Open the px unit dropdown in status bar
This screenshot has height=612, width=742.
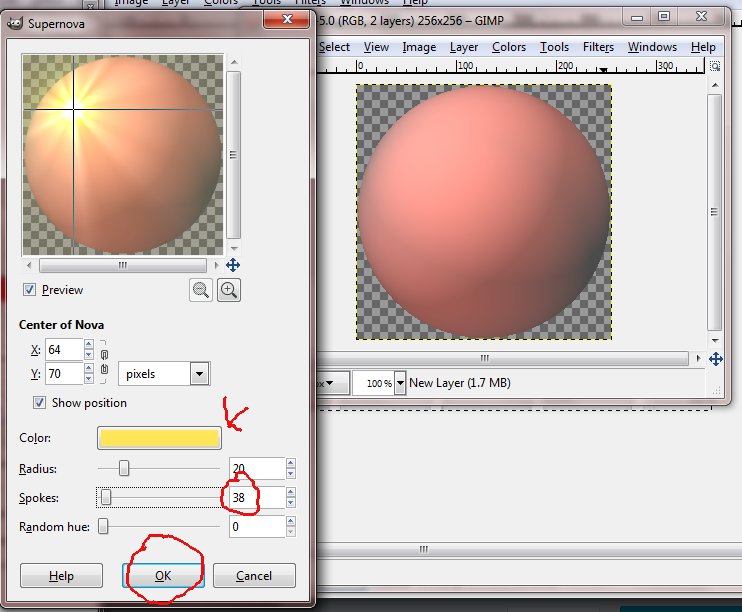[335, 383]
